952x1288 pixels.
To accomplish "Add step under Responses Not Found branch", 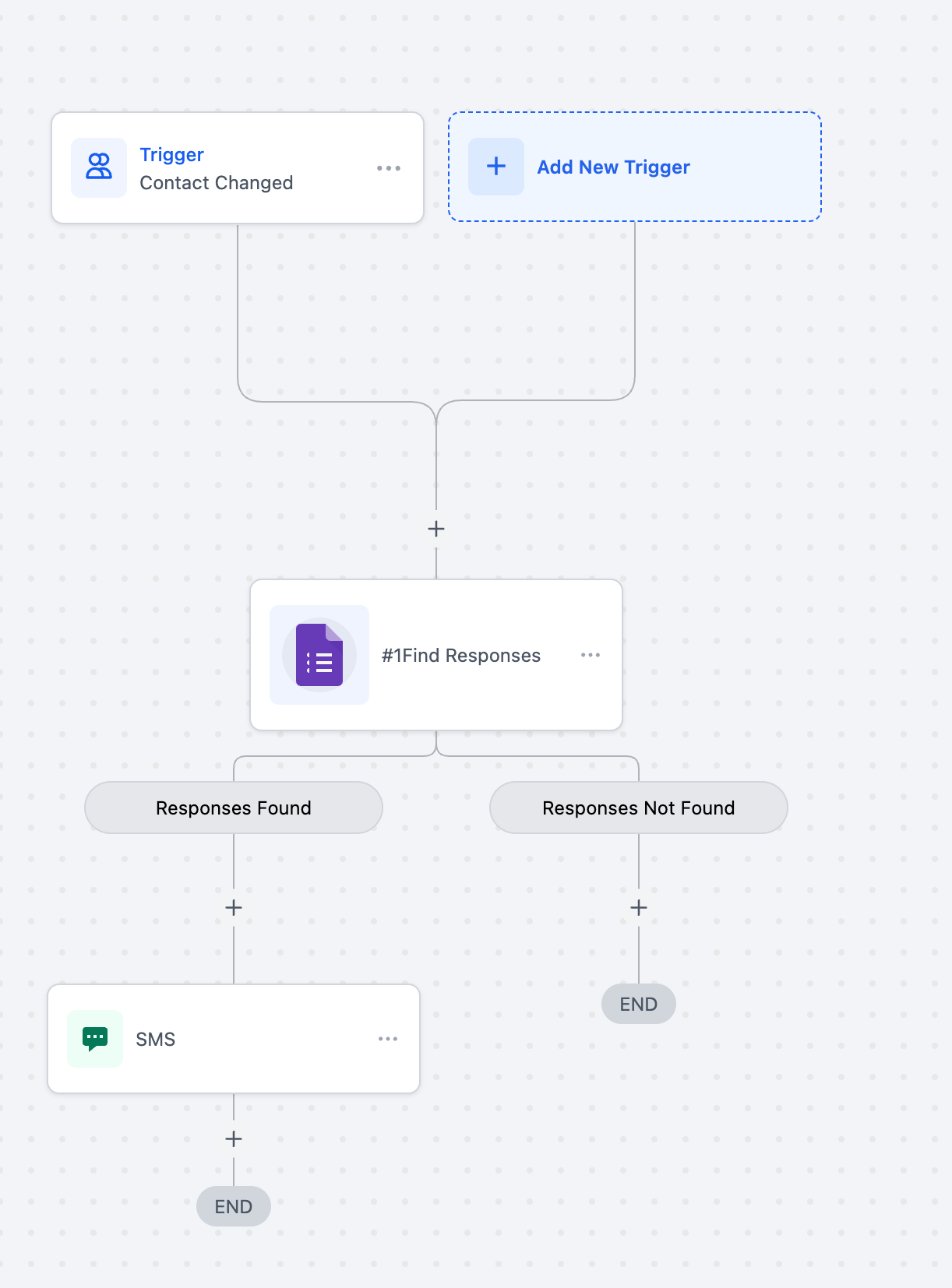I will pos(639,908).
